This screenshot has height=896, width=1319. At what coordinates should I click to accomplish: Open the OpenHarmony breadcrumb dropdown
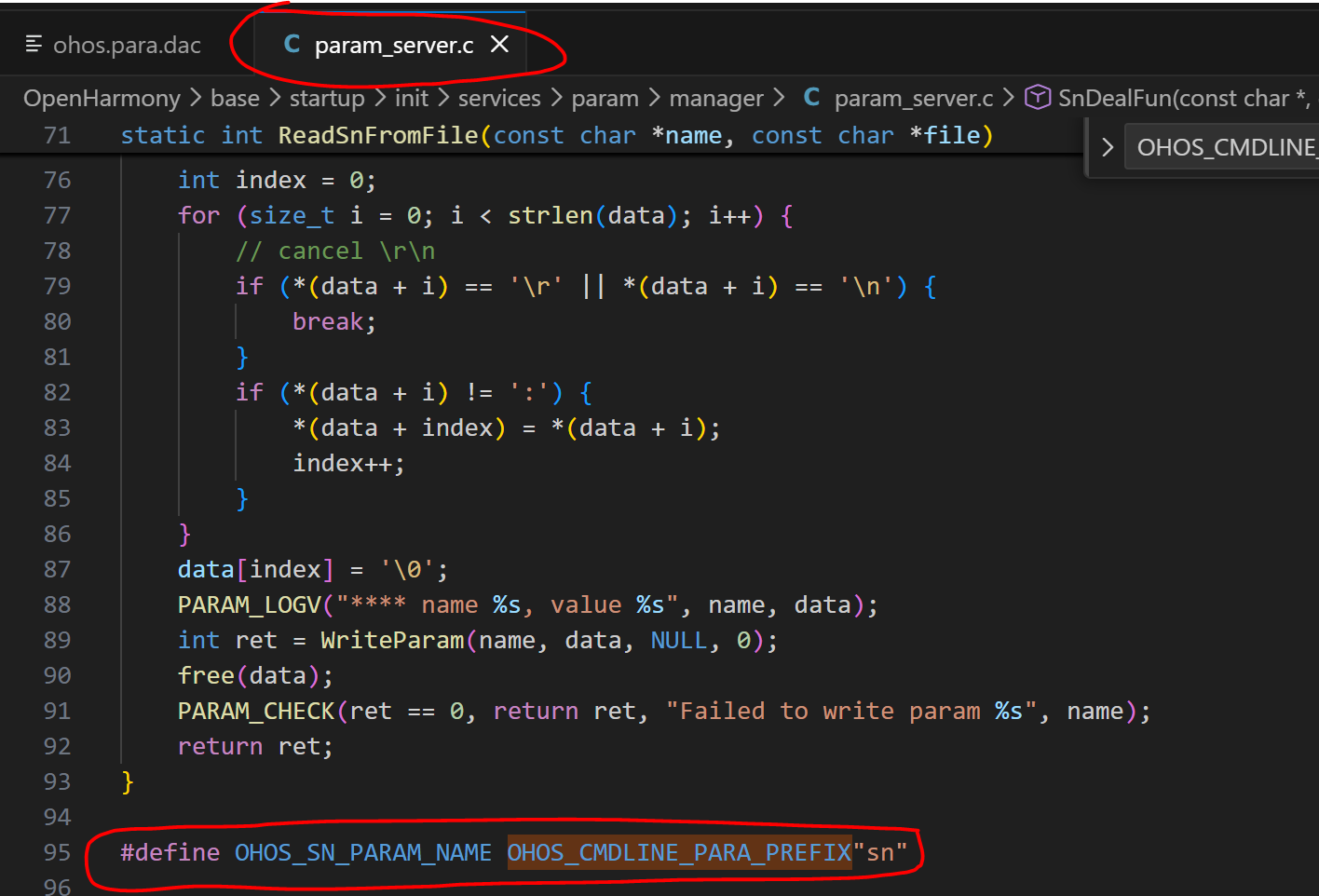tap(102, 98)
